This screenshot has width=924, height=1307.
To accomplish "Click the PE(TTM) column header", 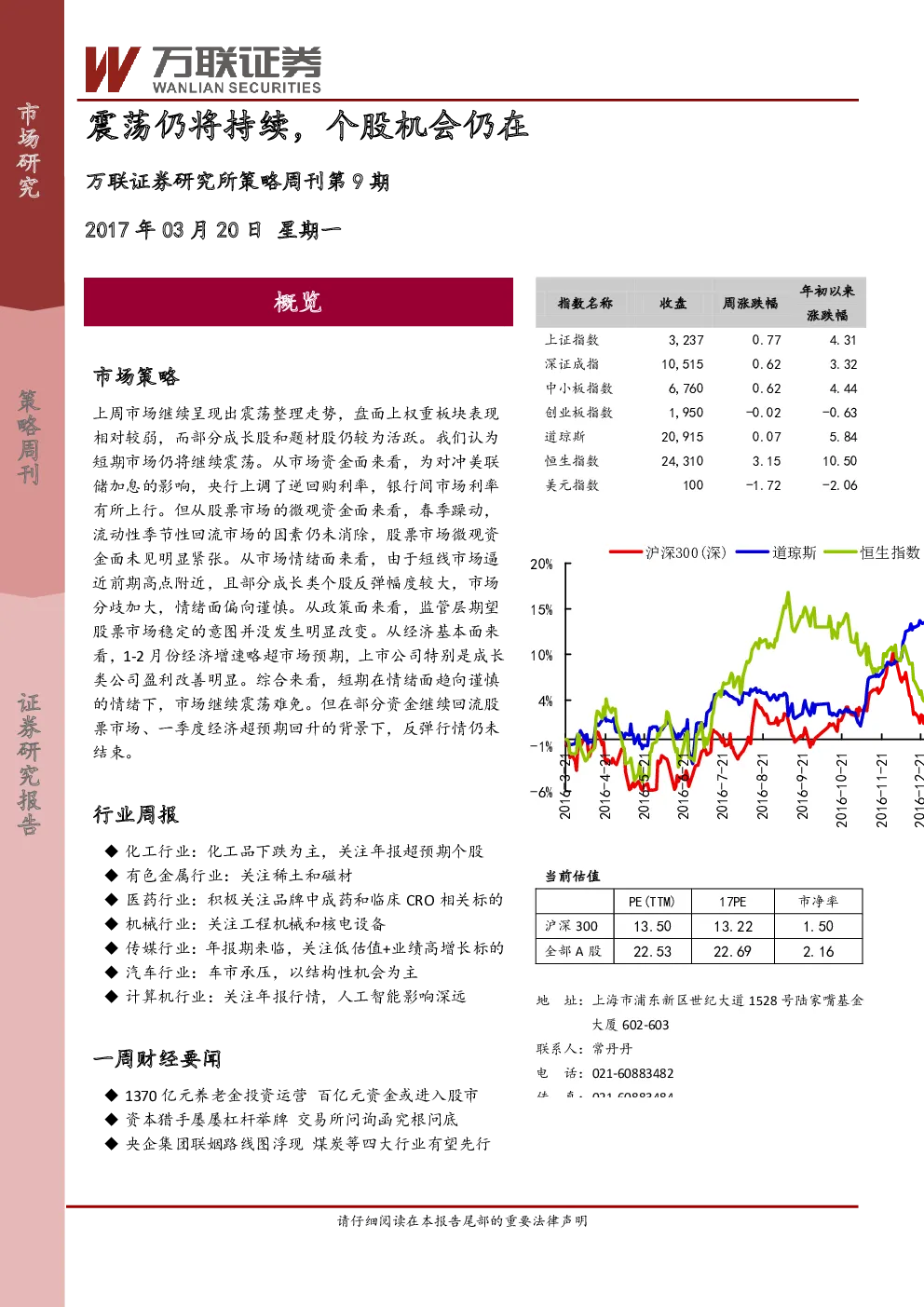I will pos(652,902).
